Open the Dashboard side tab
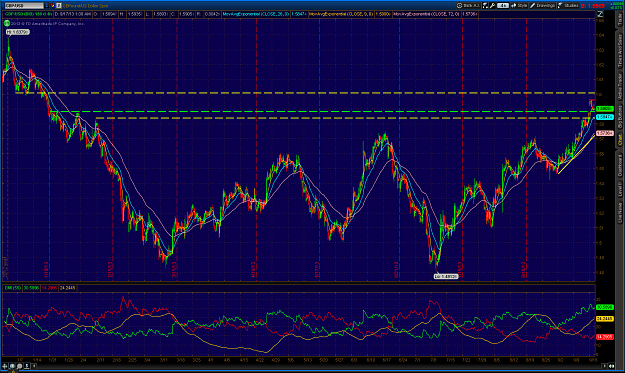The width and height of the screenshot is (625, 373). 620,165
